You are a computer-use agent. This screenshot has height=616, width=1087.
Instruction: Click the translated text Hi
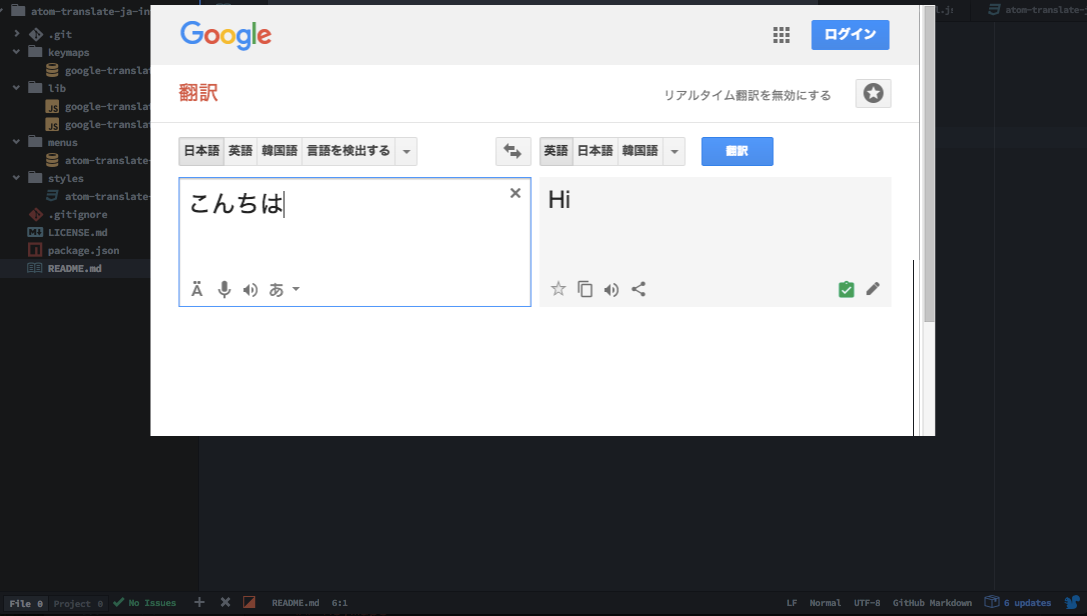pyautogui.click(x=559, y=200)
